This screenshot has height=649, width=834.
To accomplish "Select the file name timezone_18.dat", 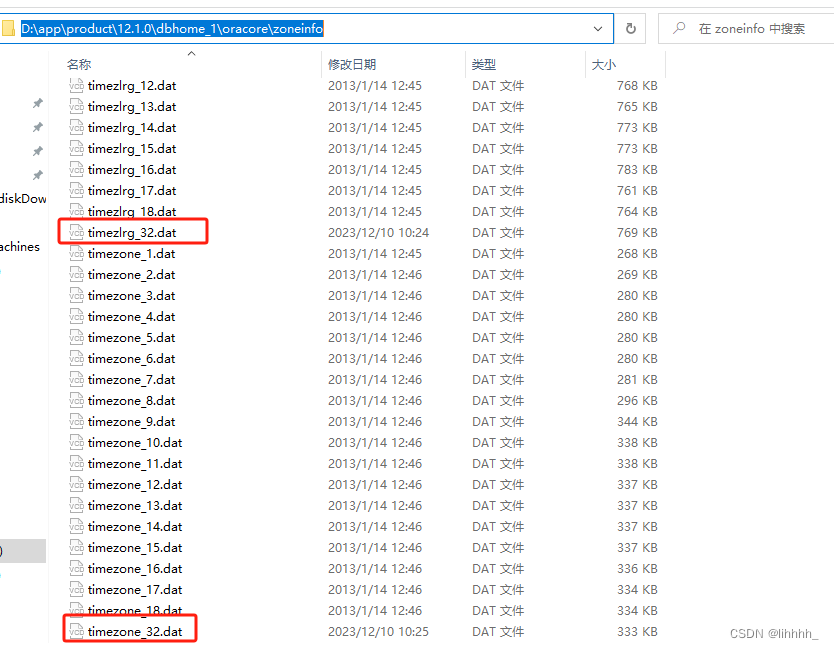I will click(135, 611).
